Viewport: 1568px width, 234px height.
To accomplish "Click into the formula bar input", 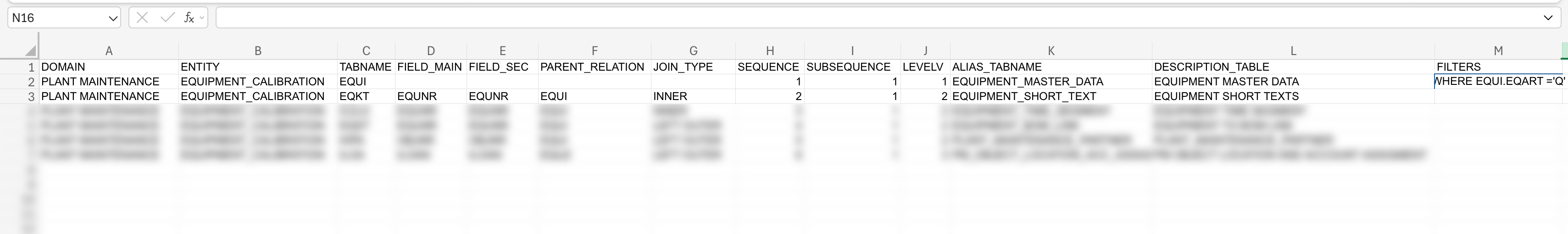I will pyautogui.click(x=852, y=18).
